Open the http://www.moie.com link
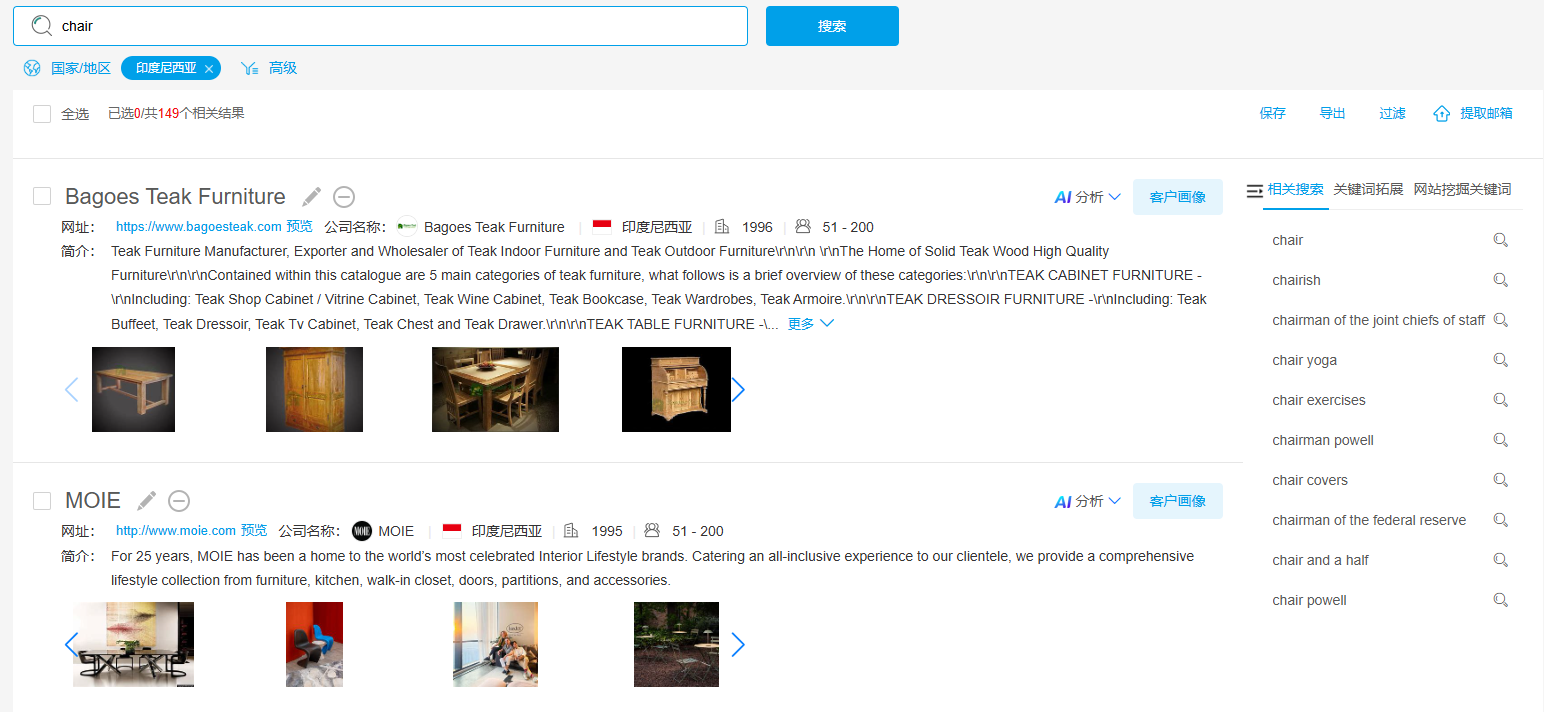The width and height of the screenshot is (1544, 712). [x=176, y=531]
